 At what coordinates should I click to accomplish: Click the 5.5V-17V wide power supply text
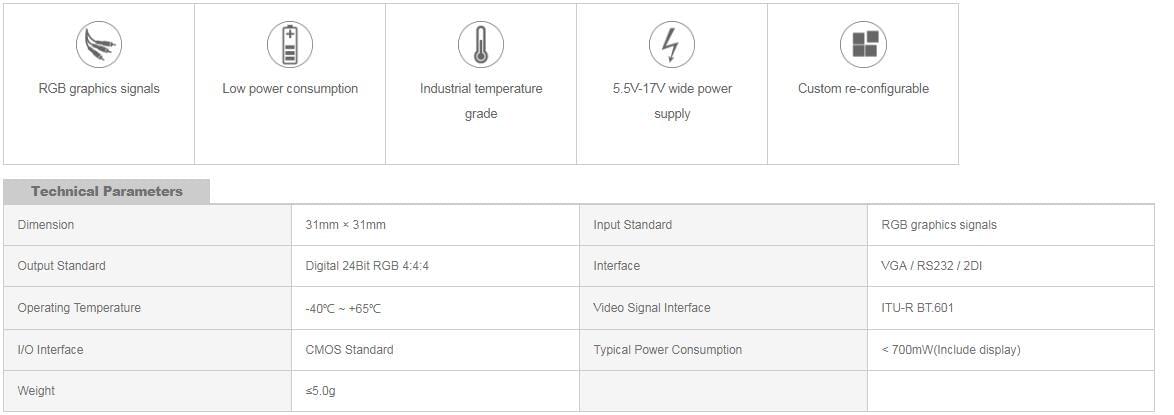click(x=672, y=101)
